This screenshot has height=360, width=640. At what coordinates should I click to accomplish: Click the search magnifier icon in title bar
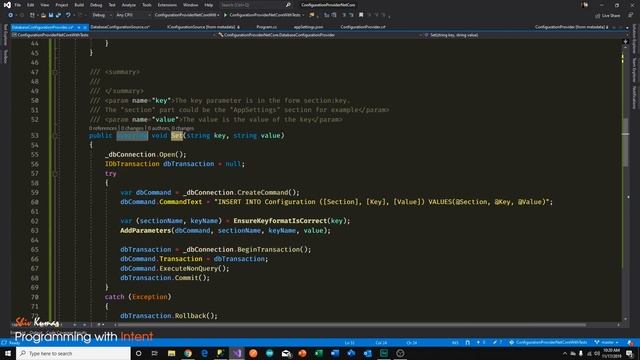pyautogui.click(x=288, y=5)
